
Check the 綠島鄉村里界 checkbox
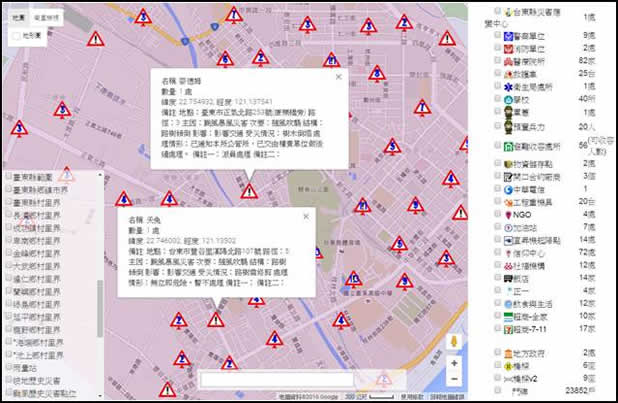tap(8, 303)
